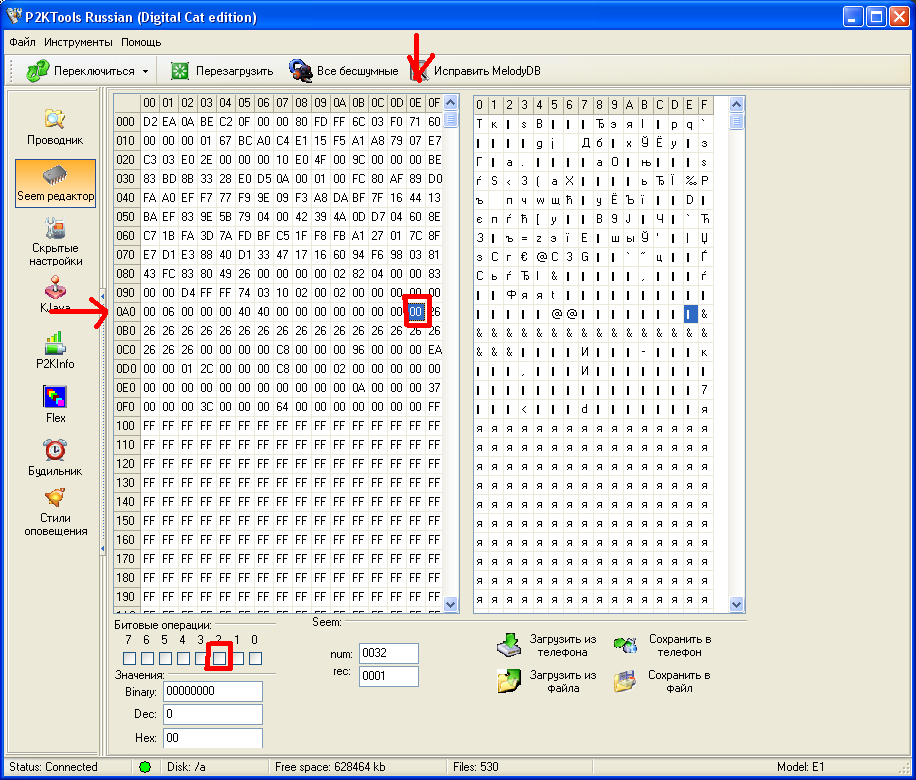
Task: Toggle bit 1 checkbox
Action: pos(237,658)
